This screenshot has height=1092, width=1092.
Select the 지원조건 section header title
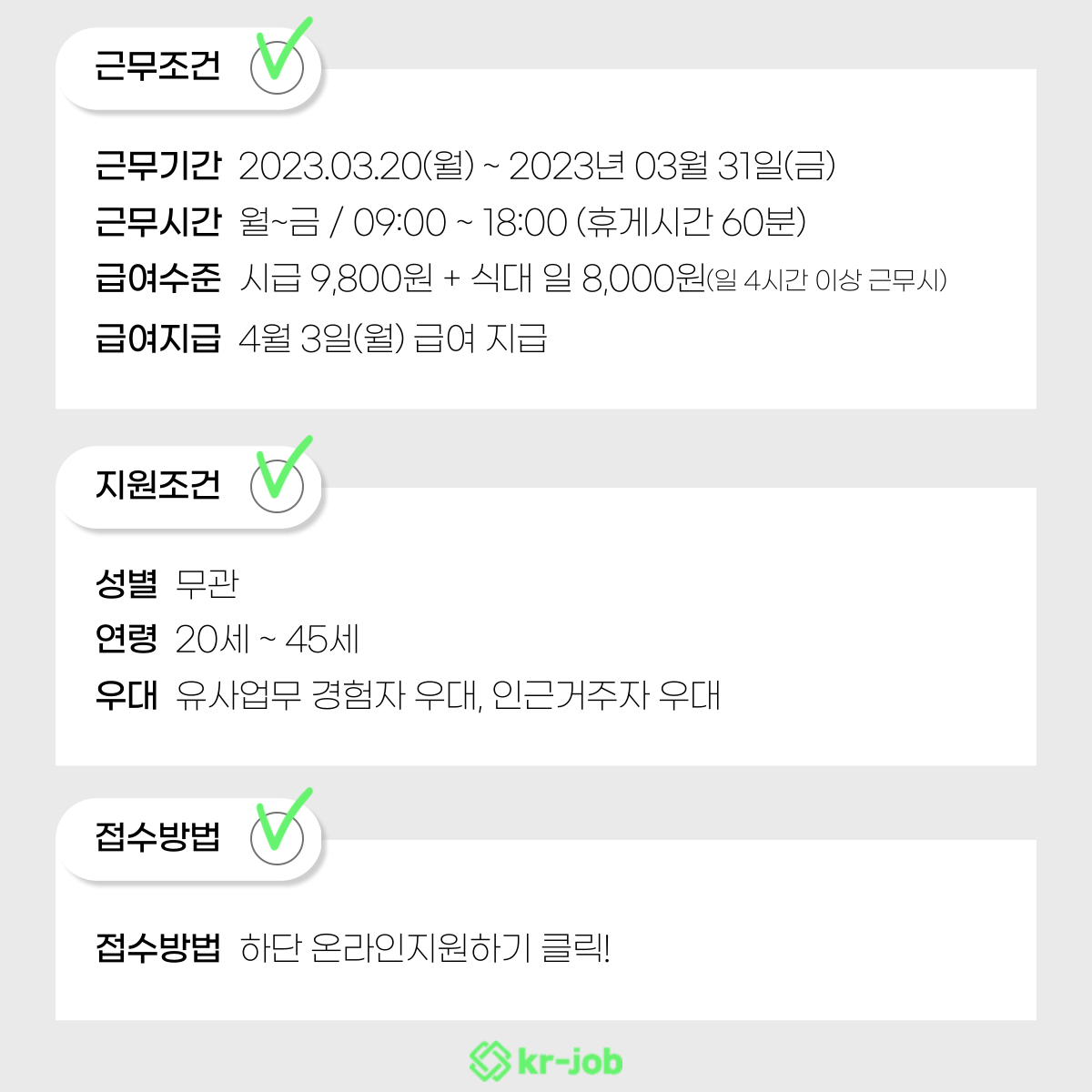[157, 485]
